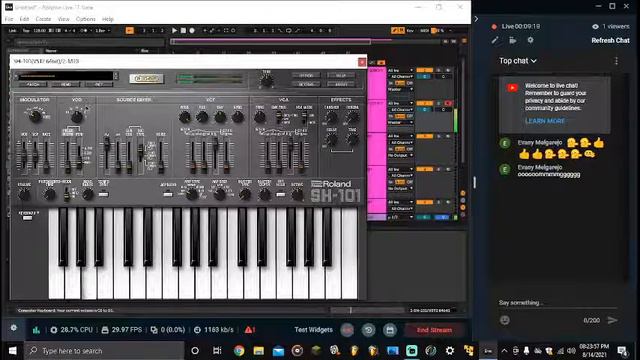Open the performance stats bar-chart icon
Screen dimensions: 640x360
click(x=36, y=330)
